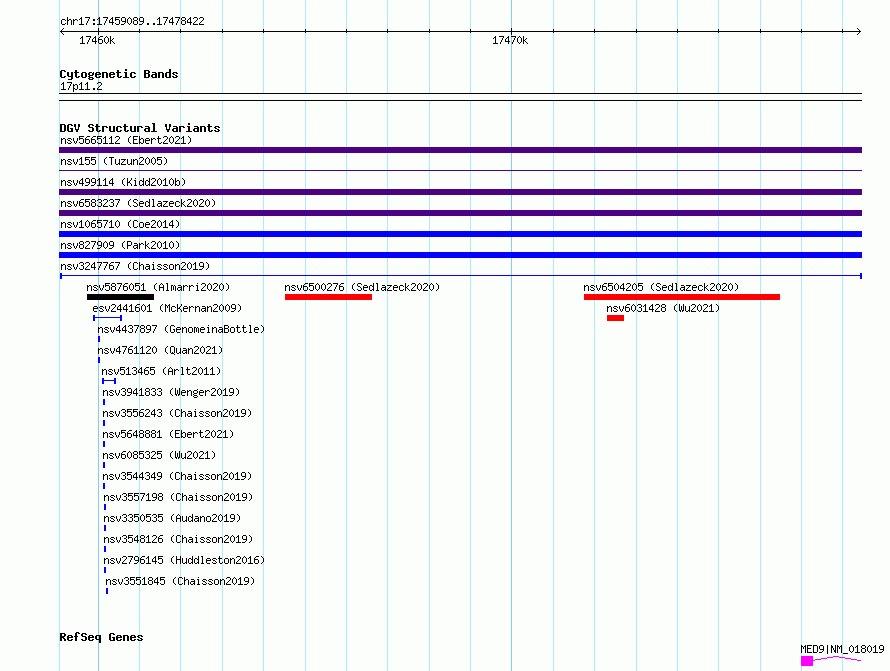Click the 17470k ruler tick label

pyautogui.click(x=510, y=40)
